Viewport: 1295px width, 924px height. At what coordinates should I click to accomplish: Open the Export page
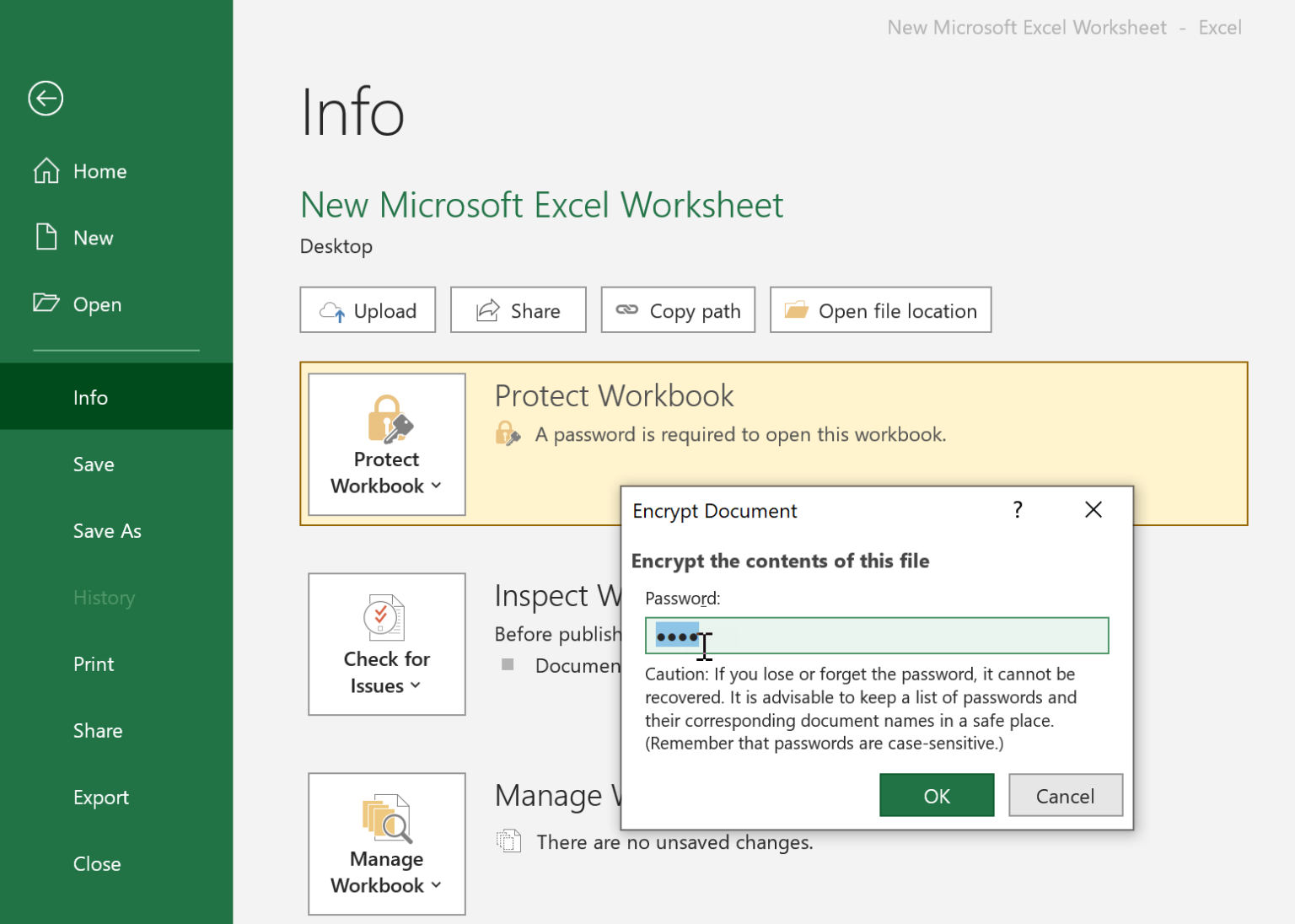116,798
